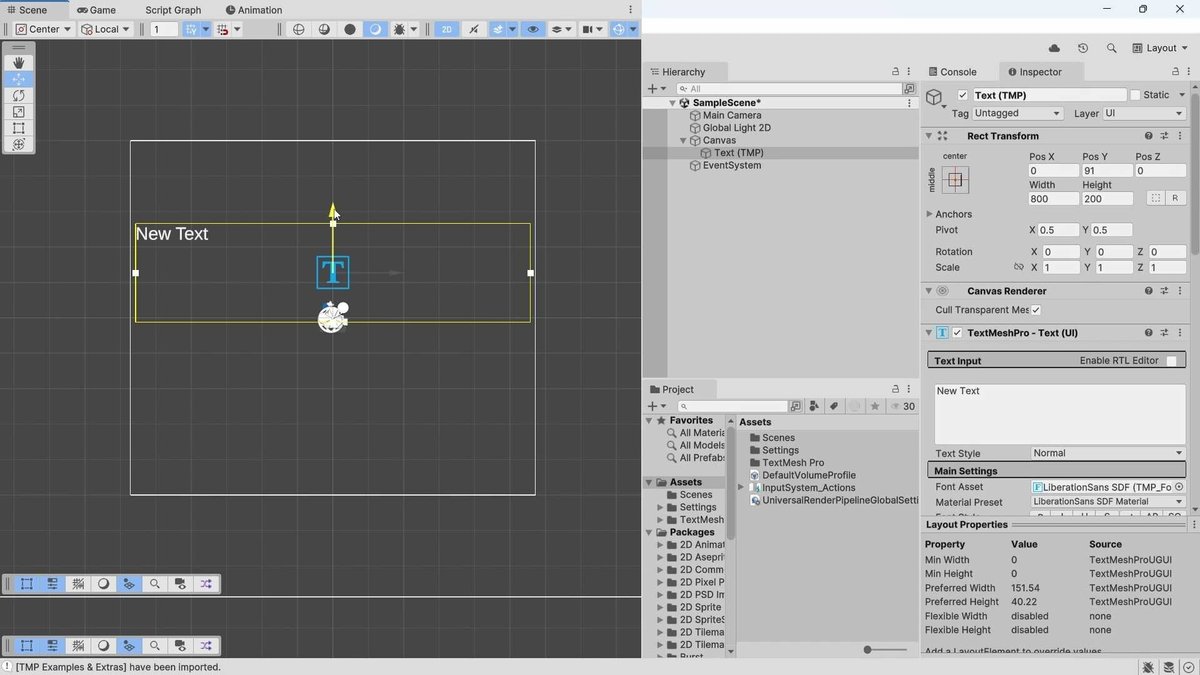Toggle TextMeshPro component enabled checkbox
The height and width of the screenshot is (675, 1200).
click(x=957, y=333)
